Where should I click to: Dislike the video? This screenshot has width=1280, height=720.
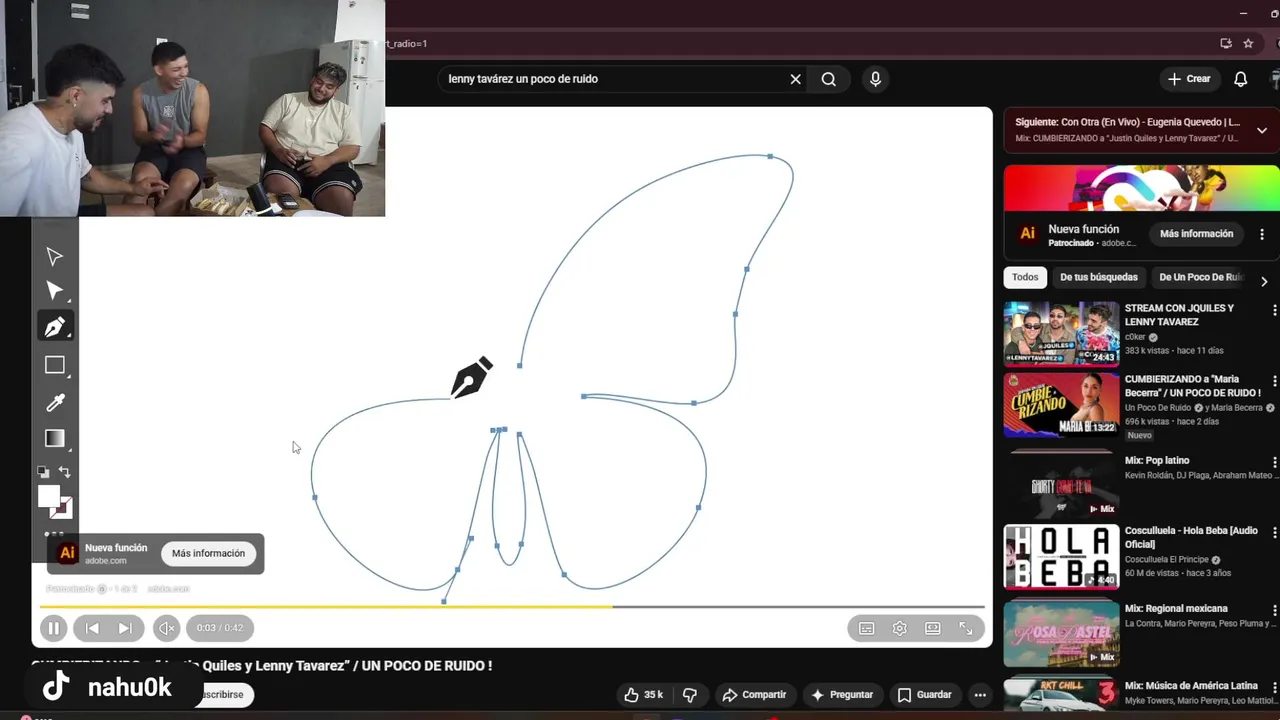(690, 695)
